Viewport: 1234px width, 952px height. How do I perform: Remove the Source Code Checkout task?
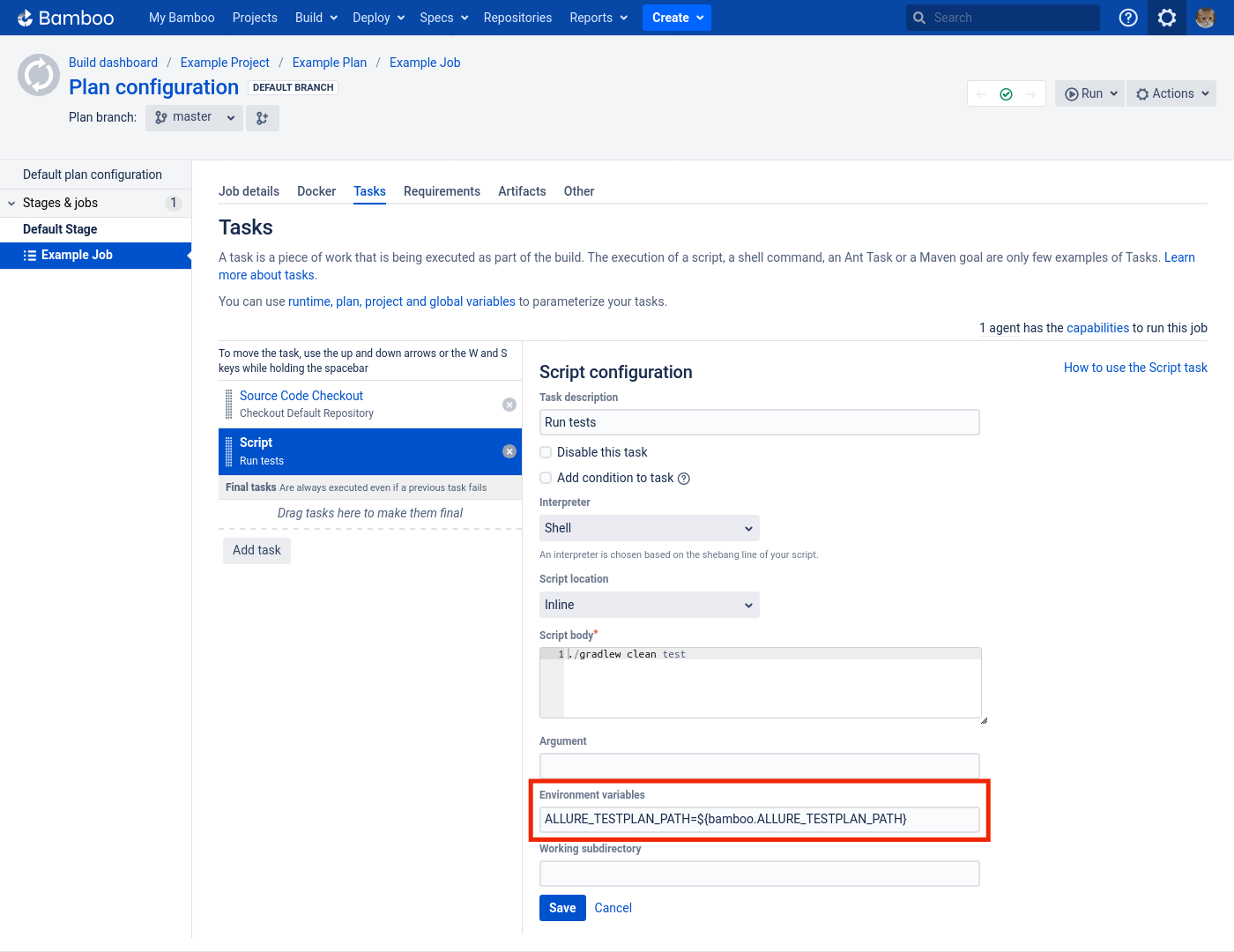tap(509, 404)
